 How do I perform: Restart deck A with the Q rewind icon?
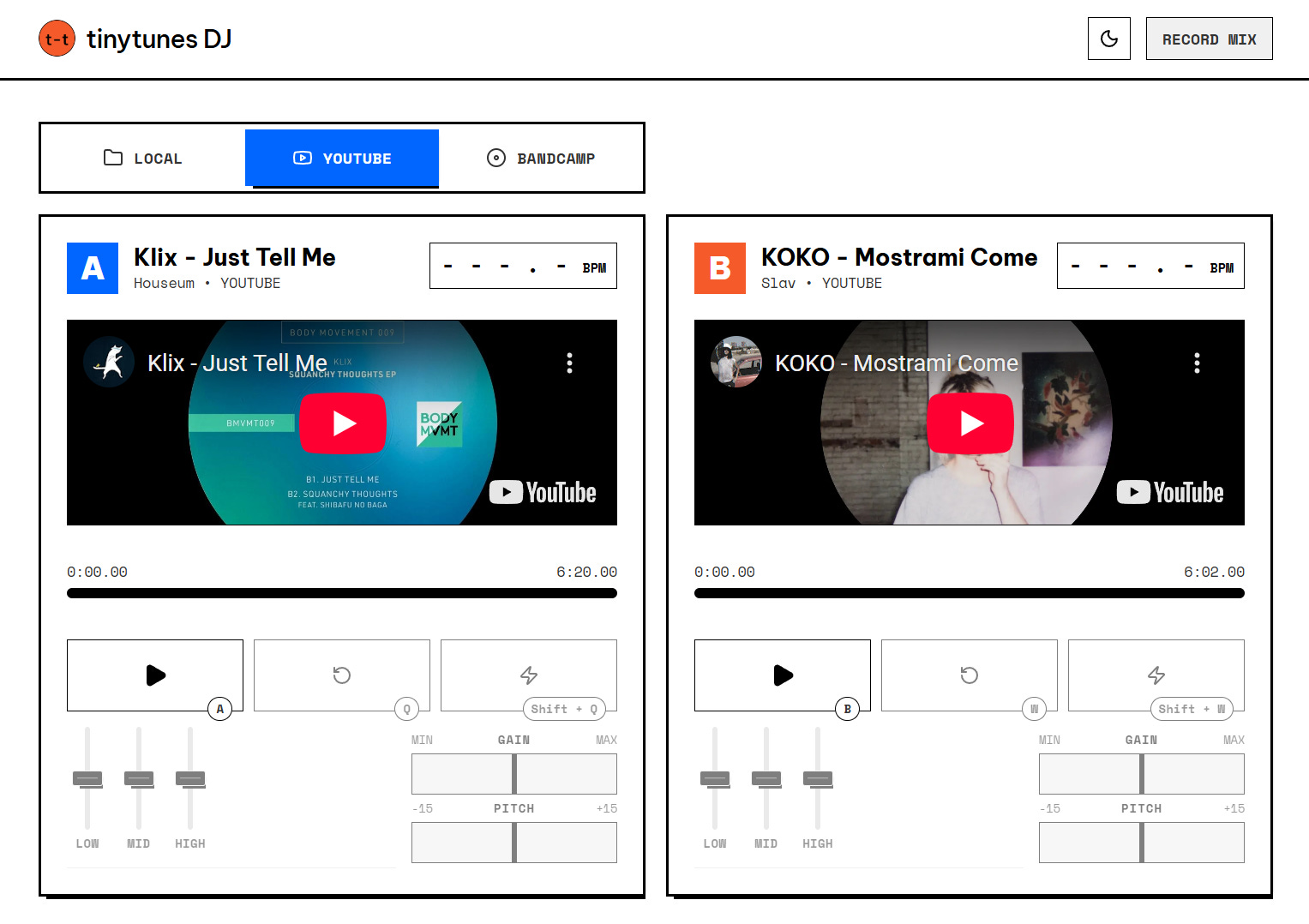pyautogui.click(x=342, y=675)
